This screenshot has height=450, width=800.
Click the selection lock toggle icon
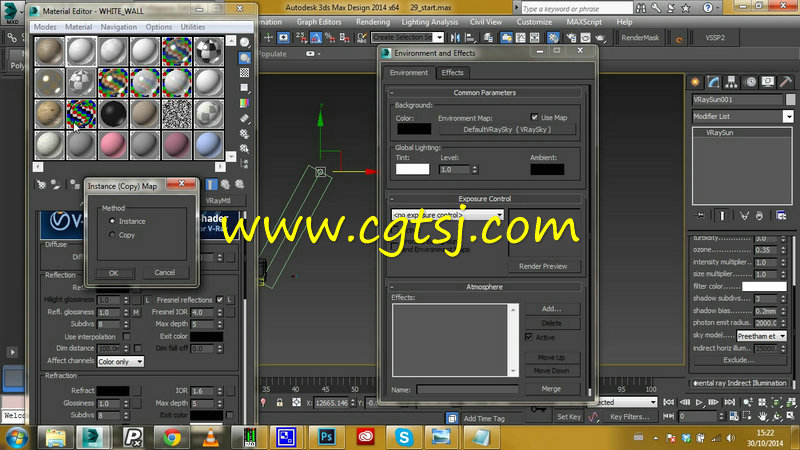coord(280,403)
